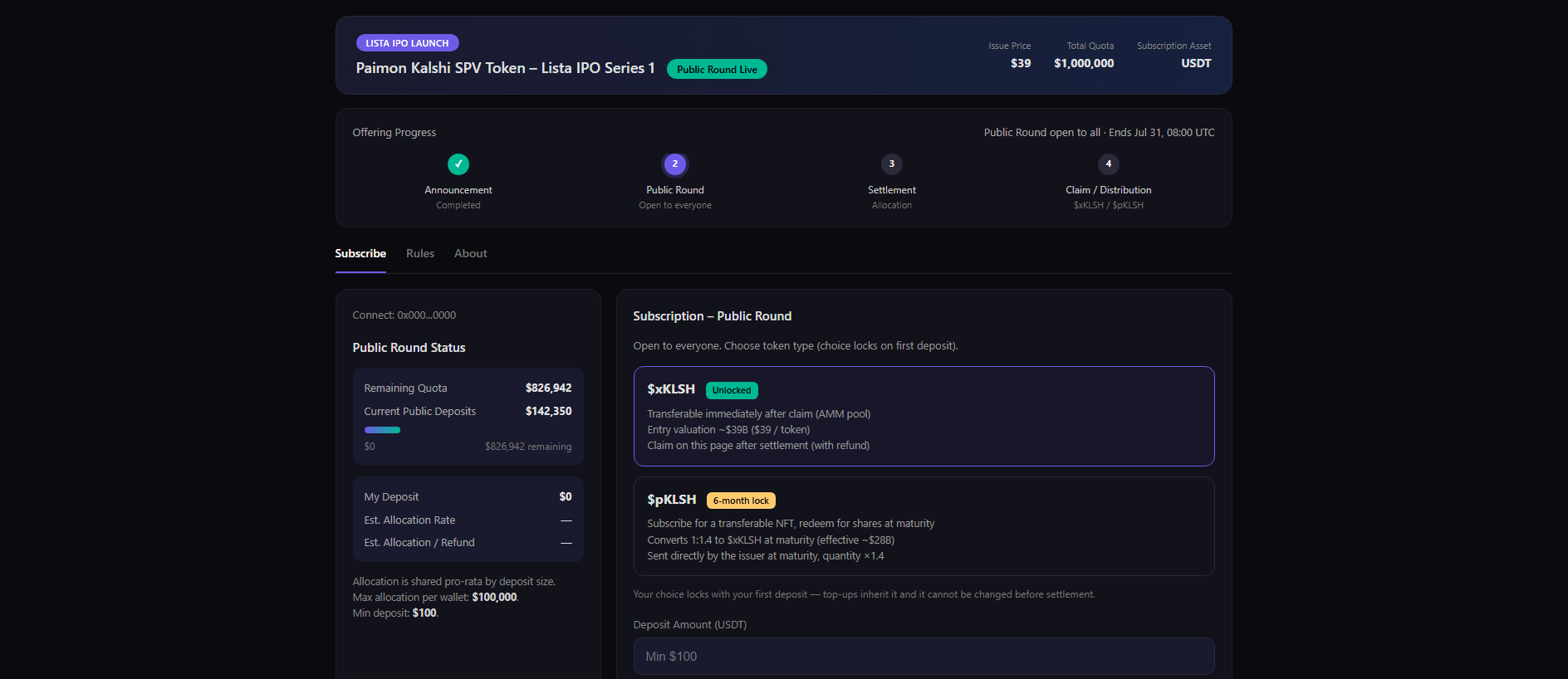Screen dimensions: 1568x679
Task: Click the Entry valuation ~$39B line
Action: pyautogui.click(x=728, y=430)
